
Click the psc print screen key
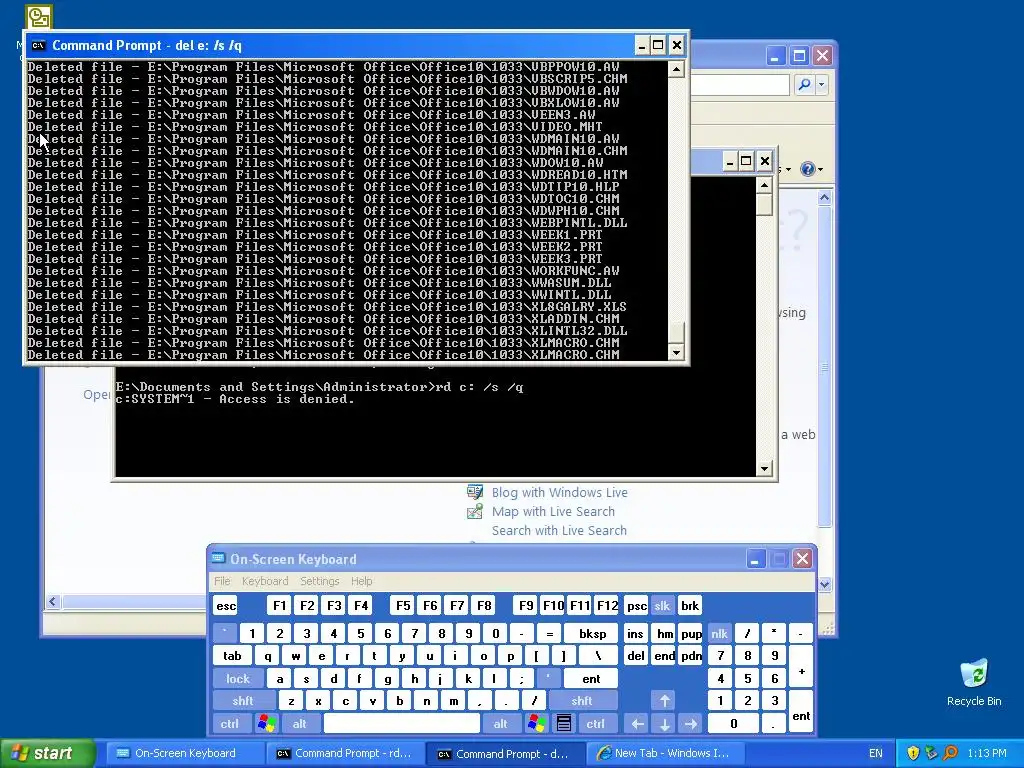(636, 605)
